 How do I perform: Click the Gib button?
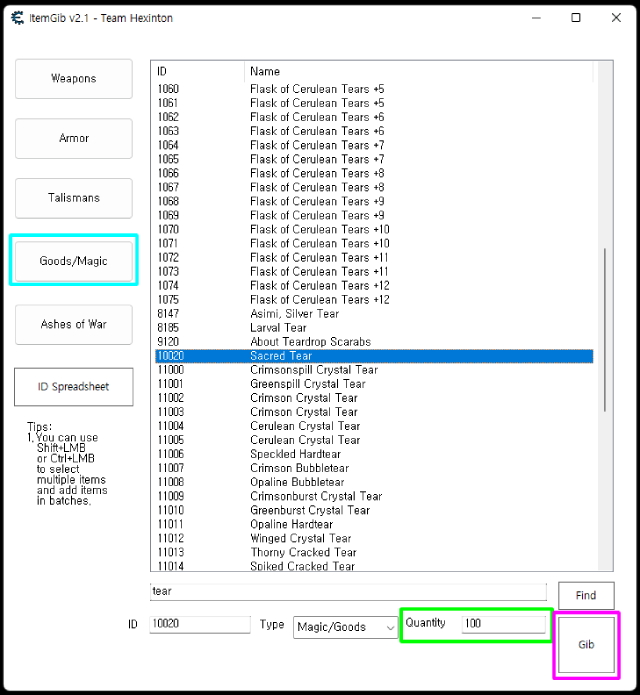click(x=586, y=645)
